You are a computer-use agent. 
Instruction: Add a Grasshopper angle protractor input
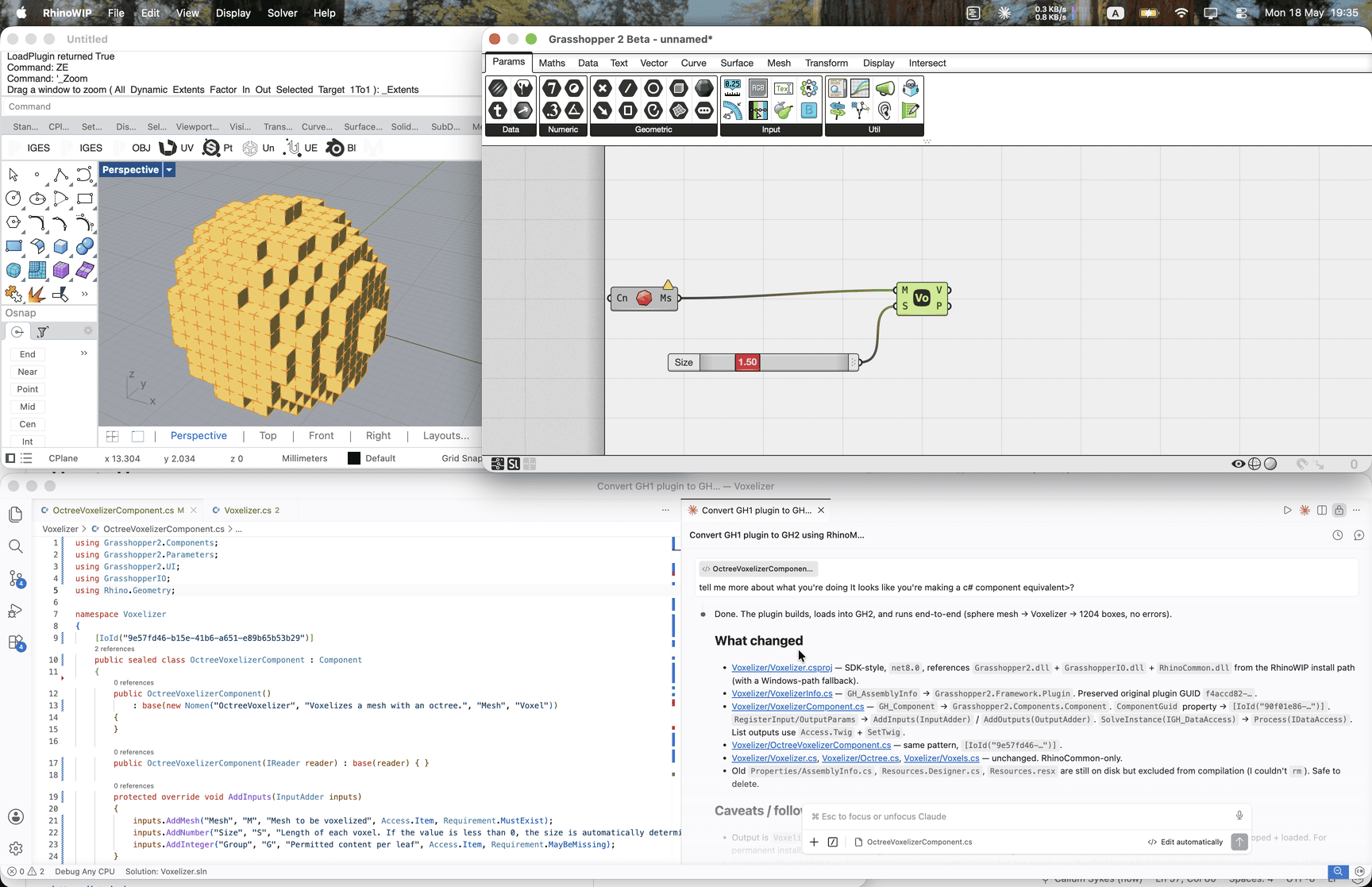(x=732, y=110)
